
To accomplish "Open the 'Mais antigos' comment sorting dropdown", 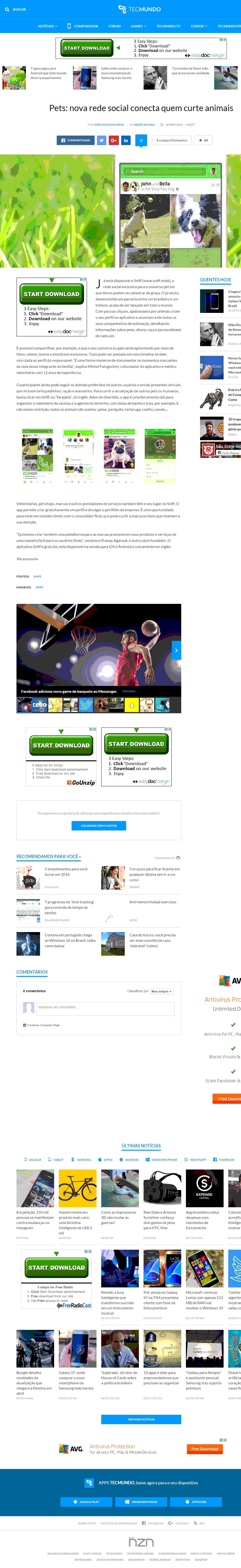I will [161, 991].
